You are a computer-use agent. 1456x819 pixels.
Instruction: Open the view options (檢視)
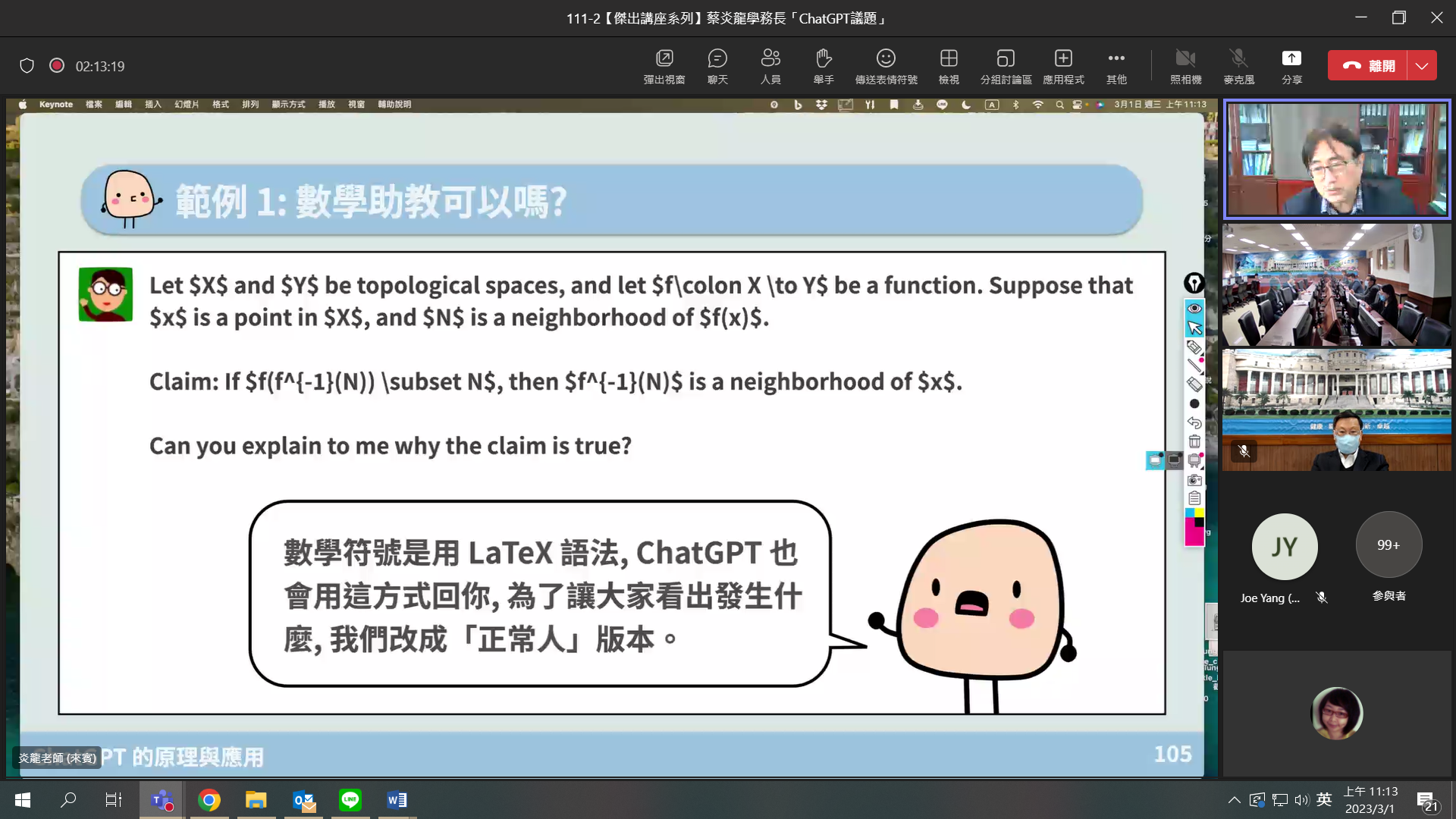coord(949,66)
